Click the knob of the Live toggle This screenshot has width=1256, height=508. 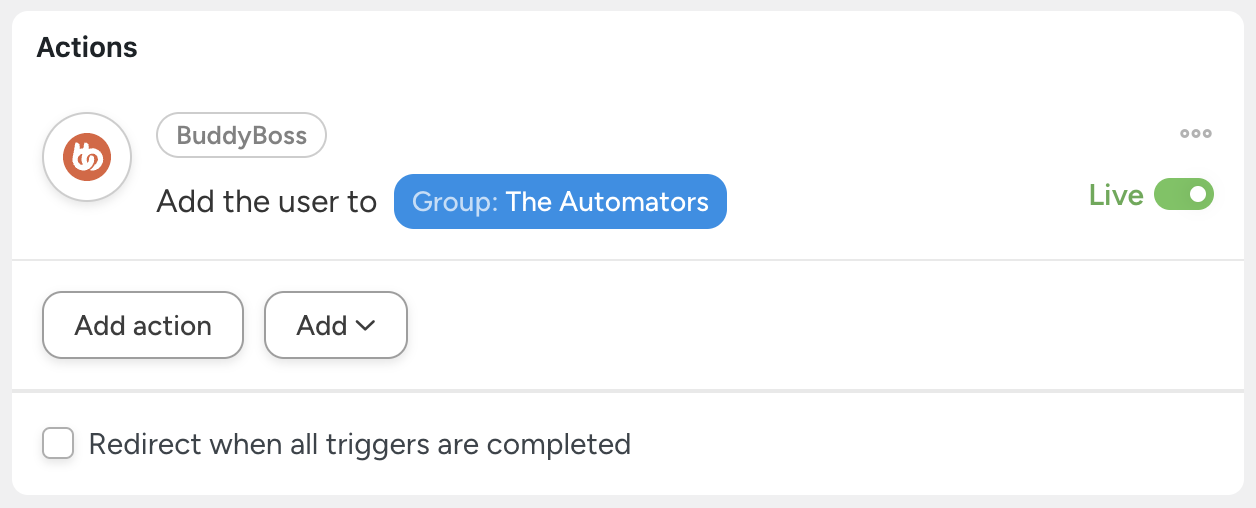coord(1198,194)
